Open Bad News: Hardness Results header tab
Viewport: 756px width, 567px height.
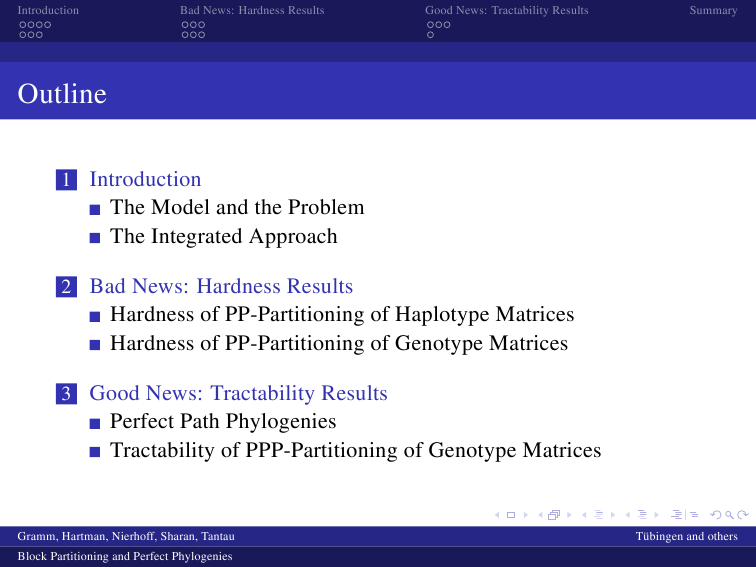point(252,10)
